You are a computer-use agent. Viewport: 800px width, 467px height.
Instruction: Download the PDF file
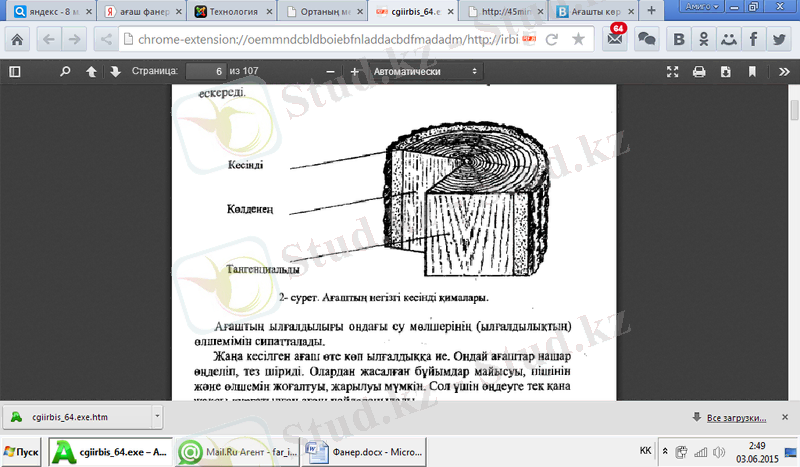724,72
